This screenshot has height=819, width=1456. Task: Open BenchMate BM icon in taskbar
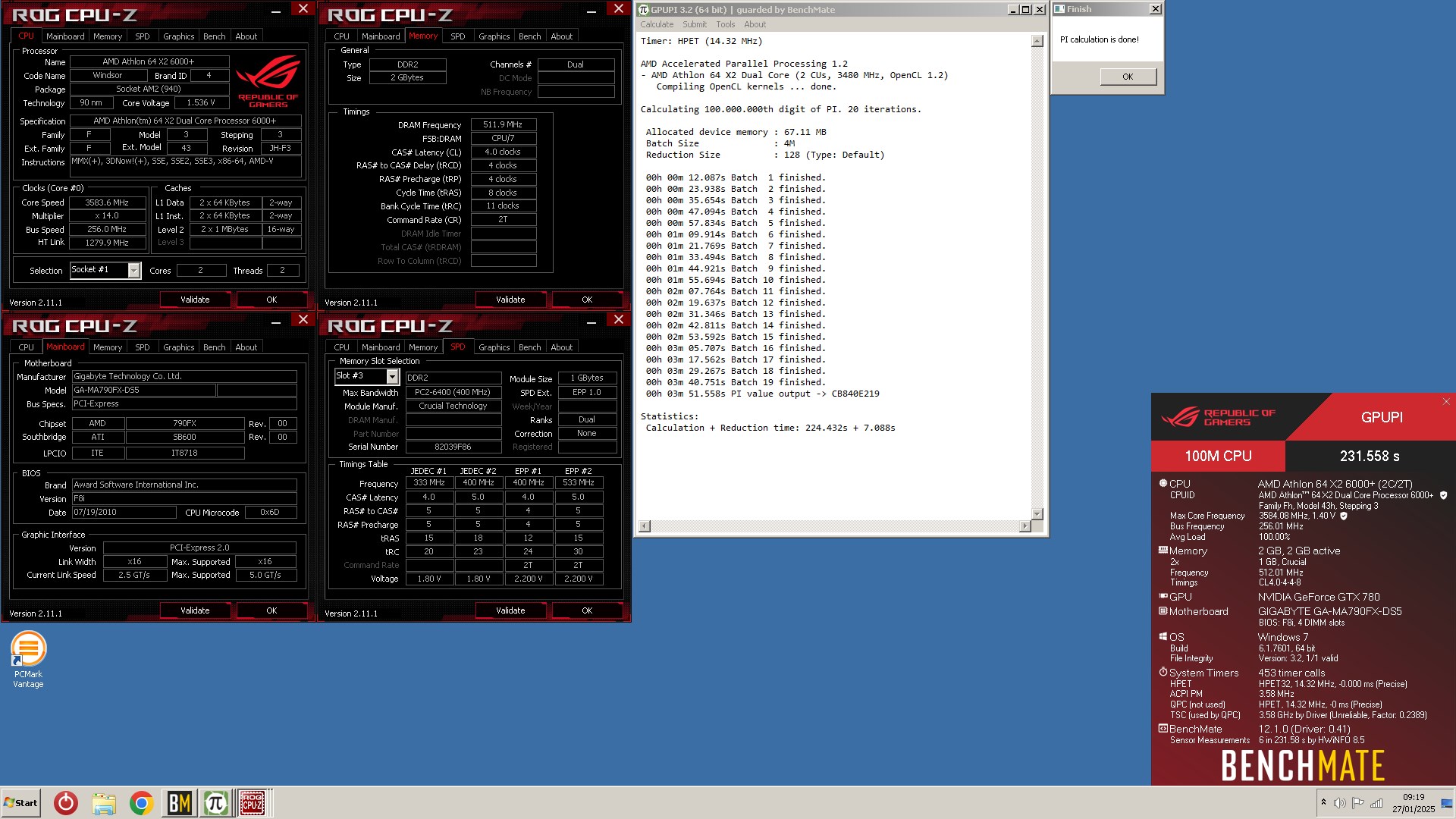click(179, 802)
